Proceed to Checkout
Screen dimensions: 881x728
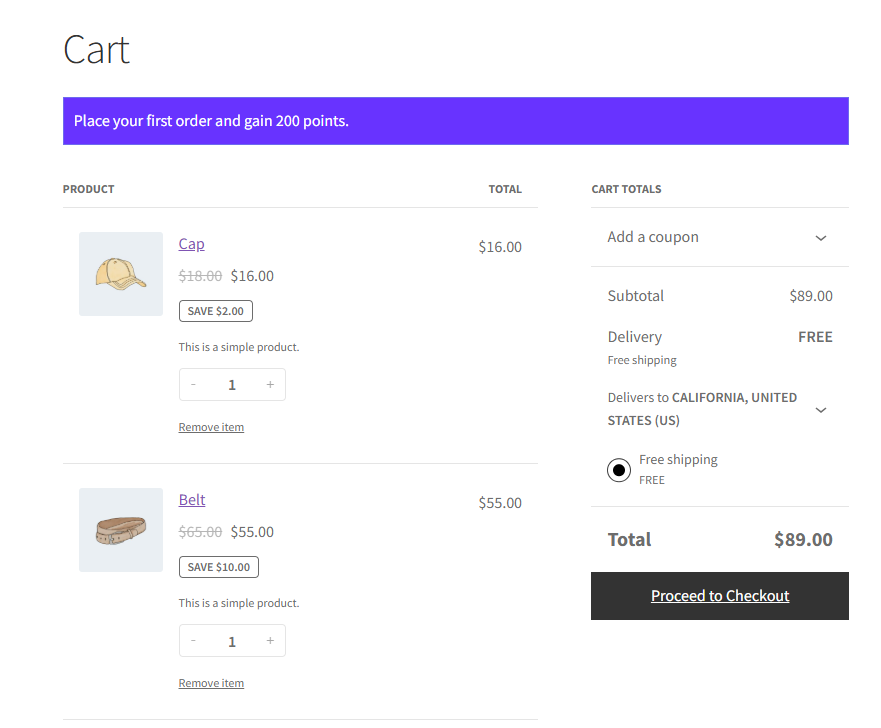[x=720, y=596]
